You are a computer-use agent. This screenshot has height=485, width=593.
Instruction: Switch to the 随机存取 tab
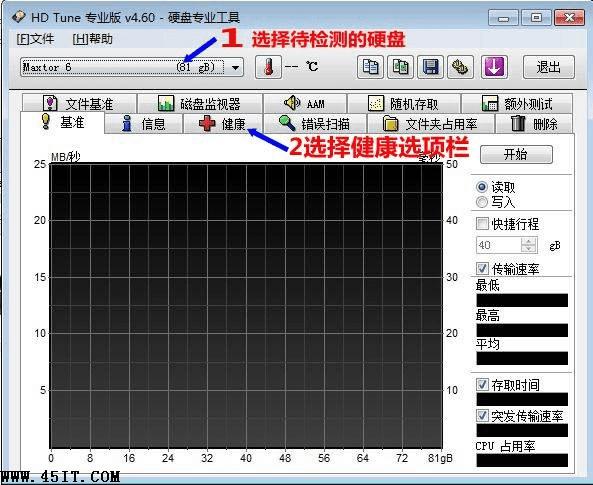(x=404, y=103)
